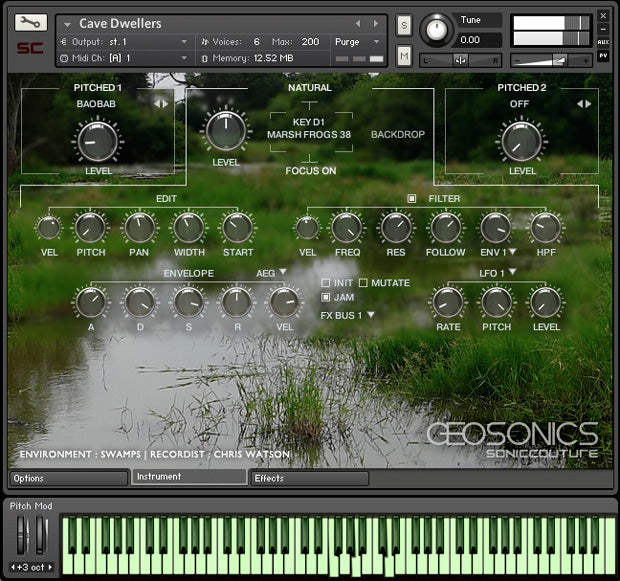Viewport: 620px width, 581px height.
Task: Shift keyboard octave up with right arrow
Action: pos(50,567)
